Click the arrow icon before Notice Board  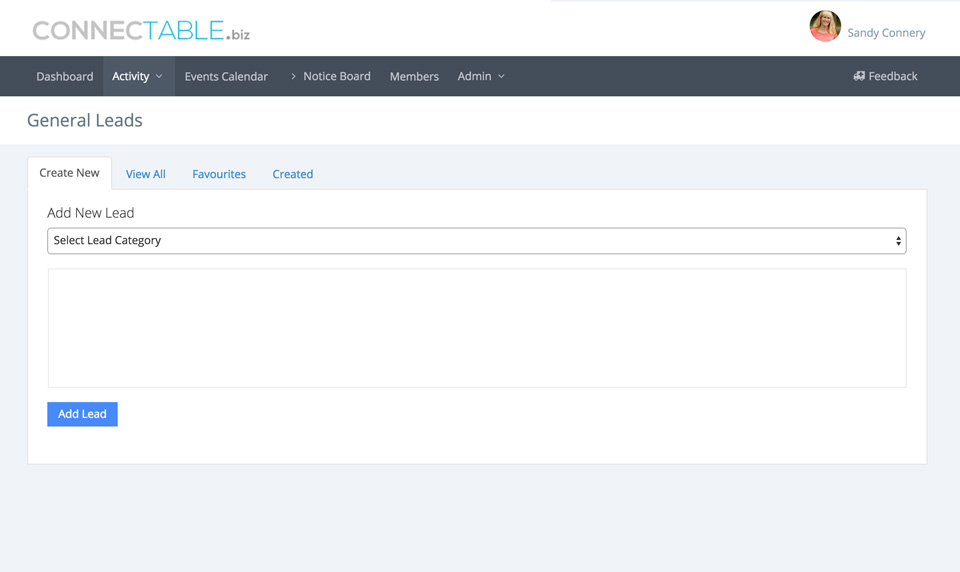tap(293, 76)
